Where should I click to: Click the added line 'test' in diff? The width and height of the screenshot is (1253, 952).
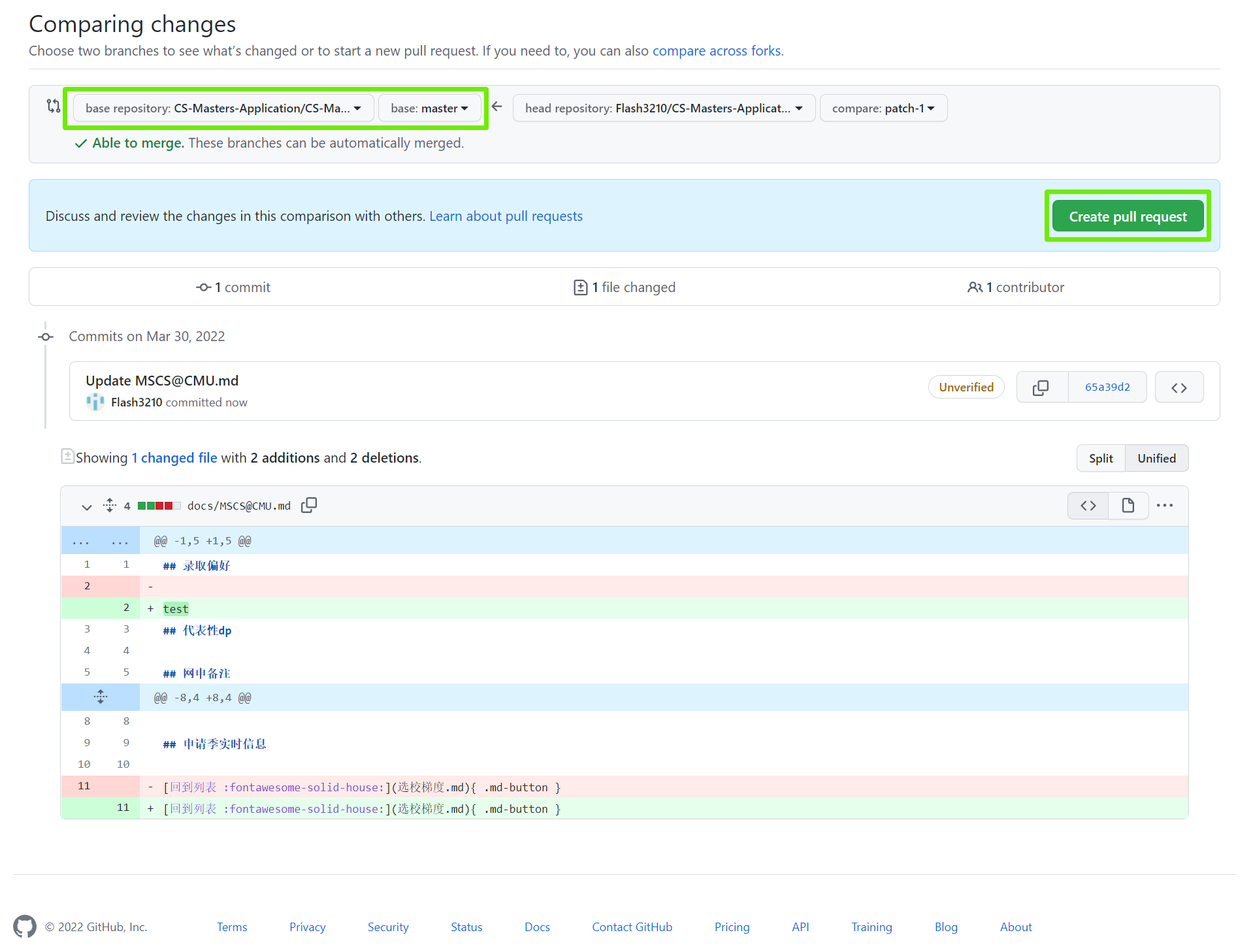pos(664,608)
